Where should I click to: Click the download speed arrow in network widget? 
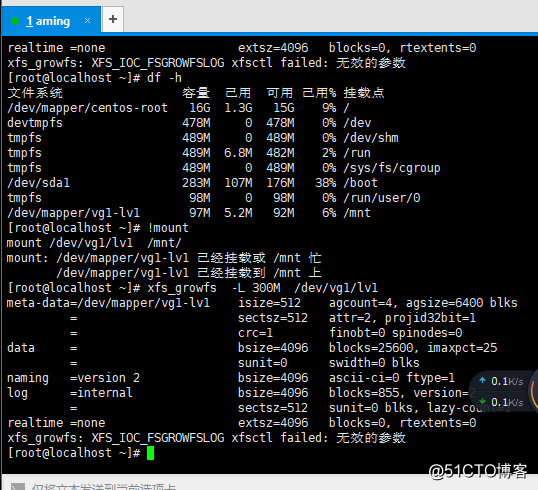point(482,401)
